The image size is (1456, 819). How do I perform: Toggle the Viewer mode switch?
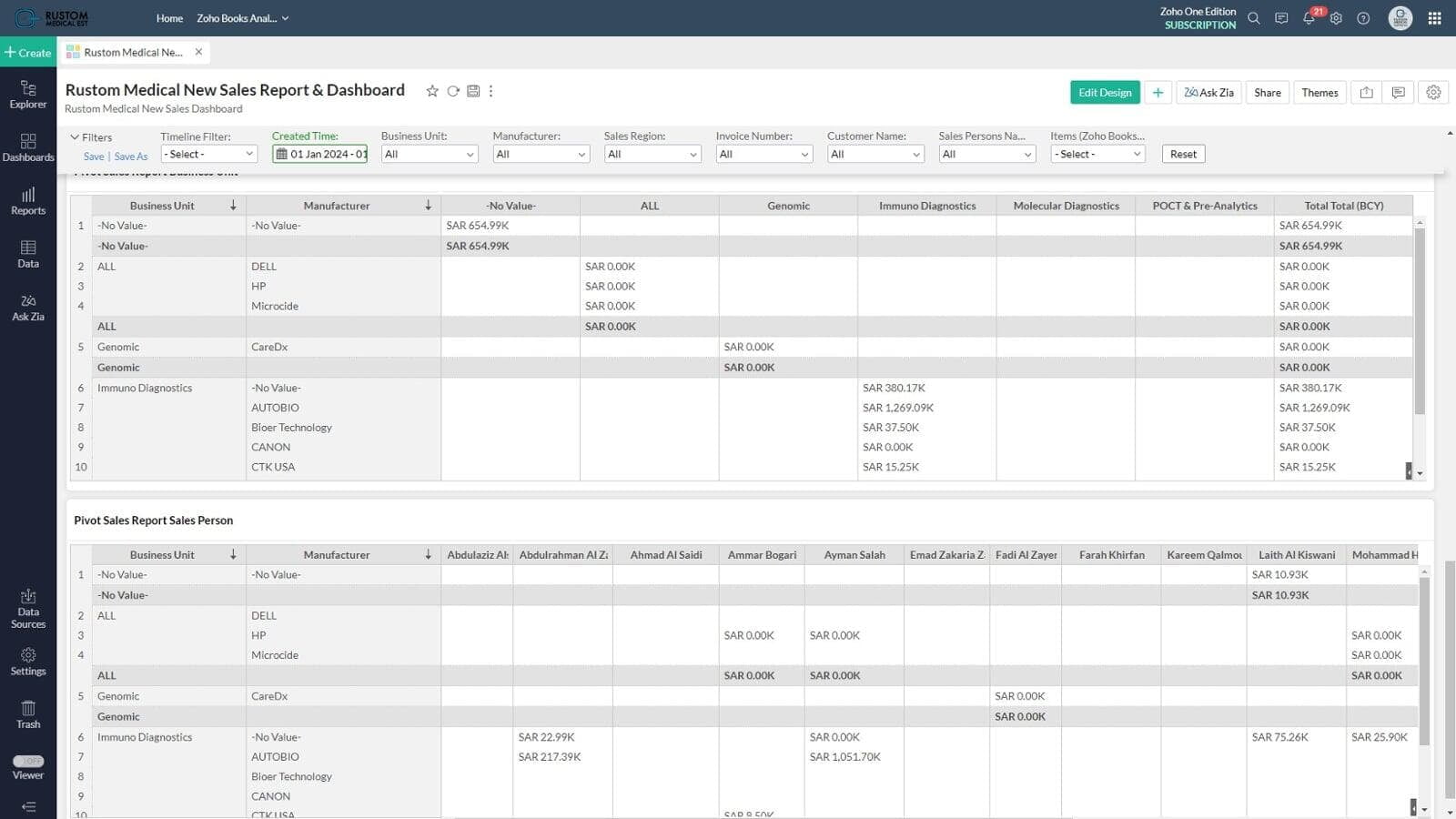point(28,761)
